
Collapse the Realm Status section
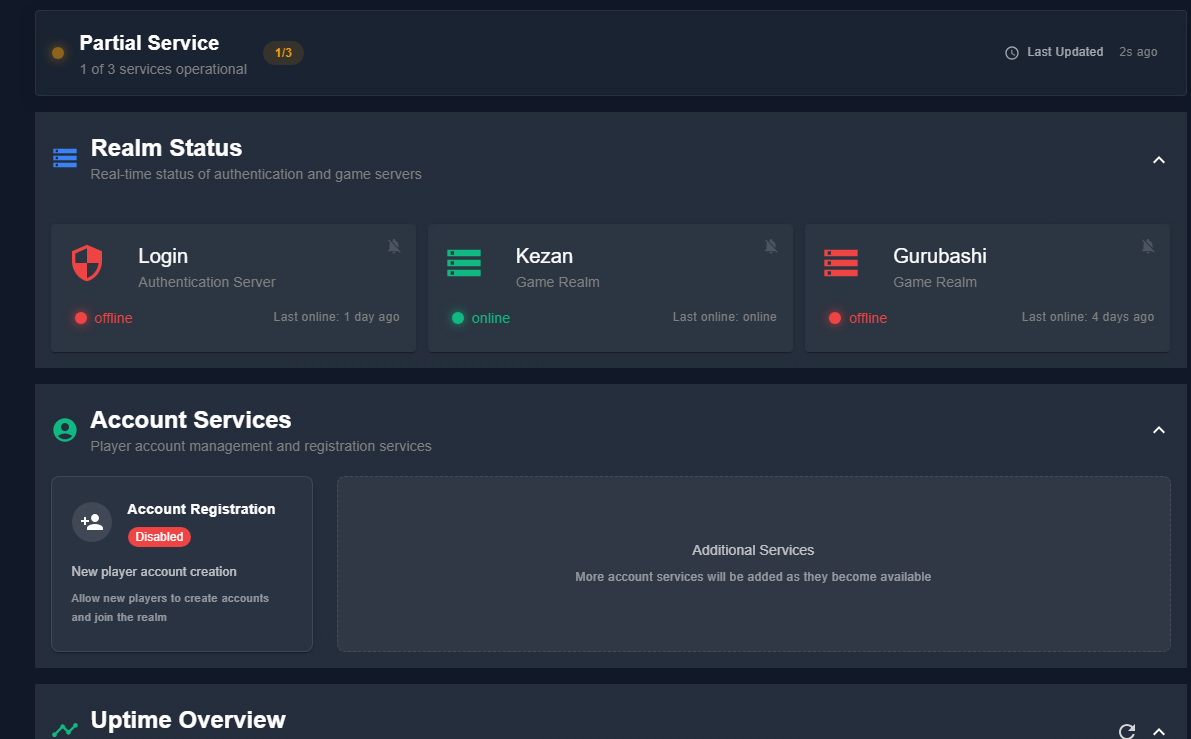(1158, 159)
